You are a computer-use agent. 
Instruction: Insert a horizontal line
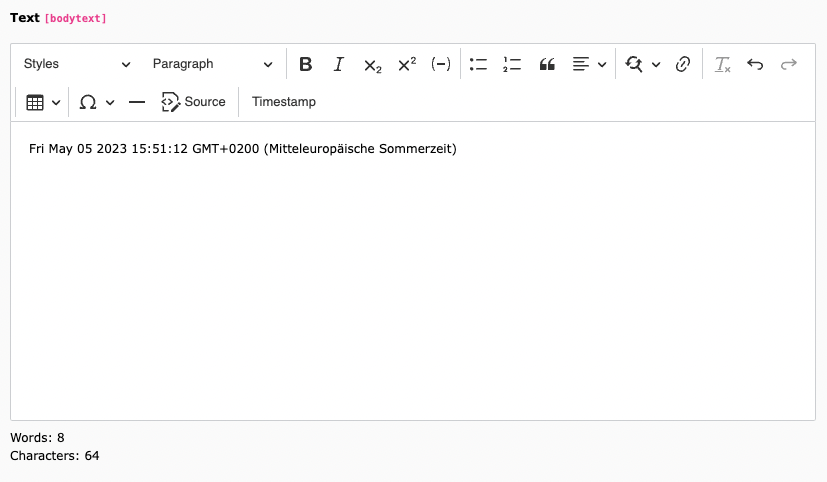tap(137, 102)
